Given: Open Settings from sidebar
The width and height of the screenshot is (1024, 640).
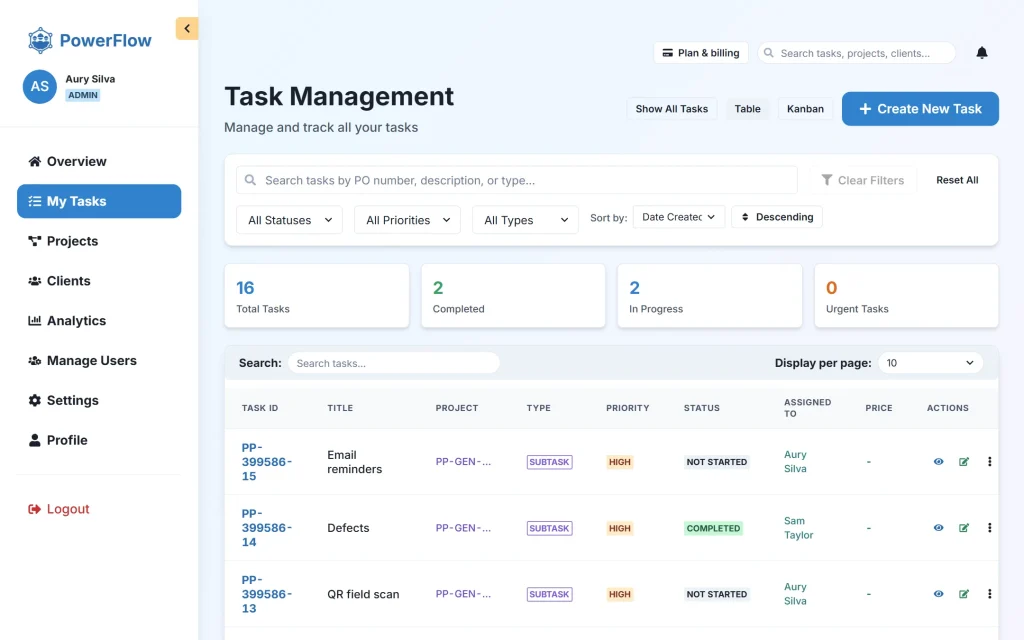Looking at the screenshot, I should [x=99, y=400].
